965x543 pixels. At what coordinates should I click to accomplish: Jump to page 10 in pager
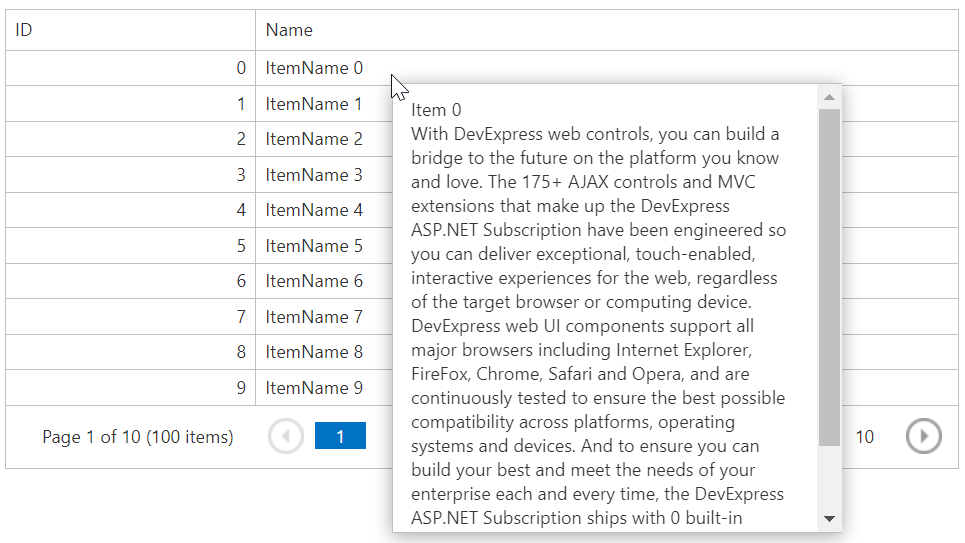(x=865, y=436)
